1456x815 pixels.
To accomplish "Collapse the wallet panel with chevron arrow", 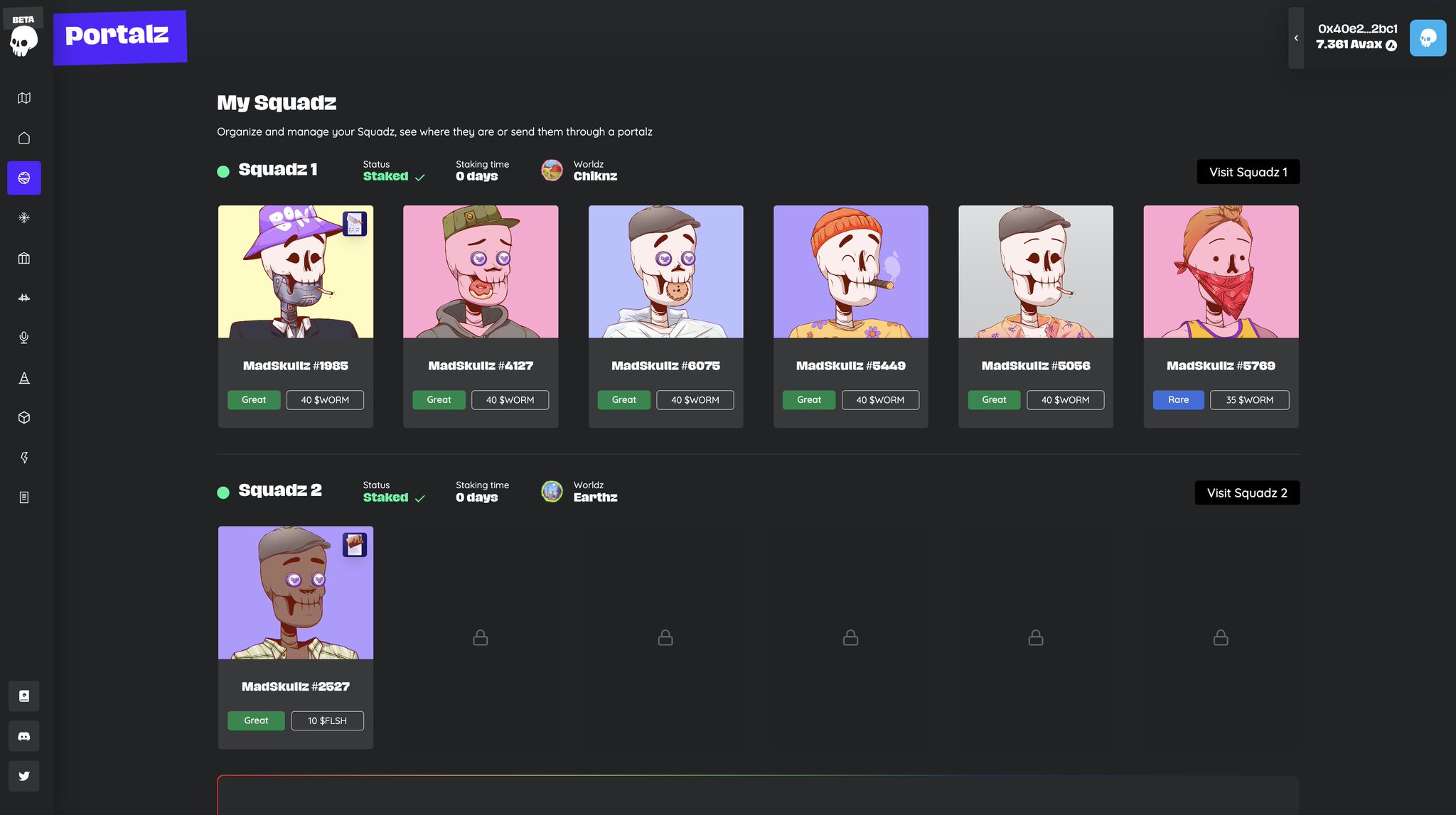I will point(1296,38).
